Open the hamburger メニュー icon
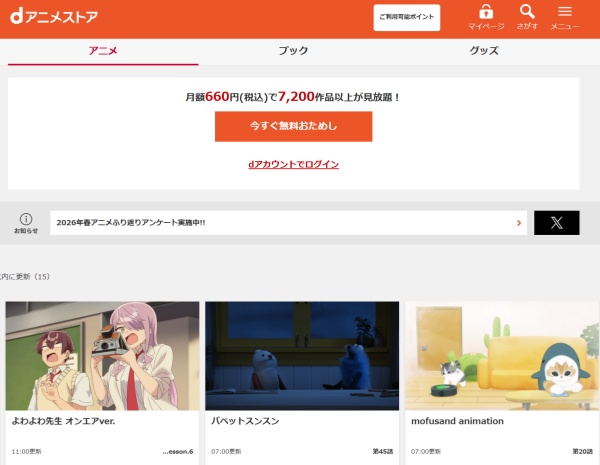Screen dimensions: 600x465 (565, 17)
